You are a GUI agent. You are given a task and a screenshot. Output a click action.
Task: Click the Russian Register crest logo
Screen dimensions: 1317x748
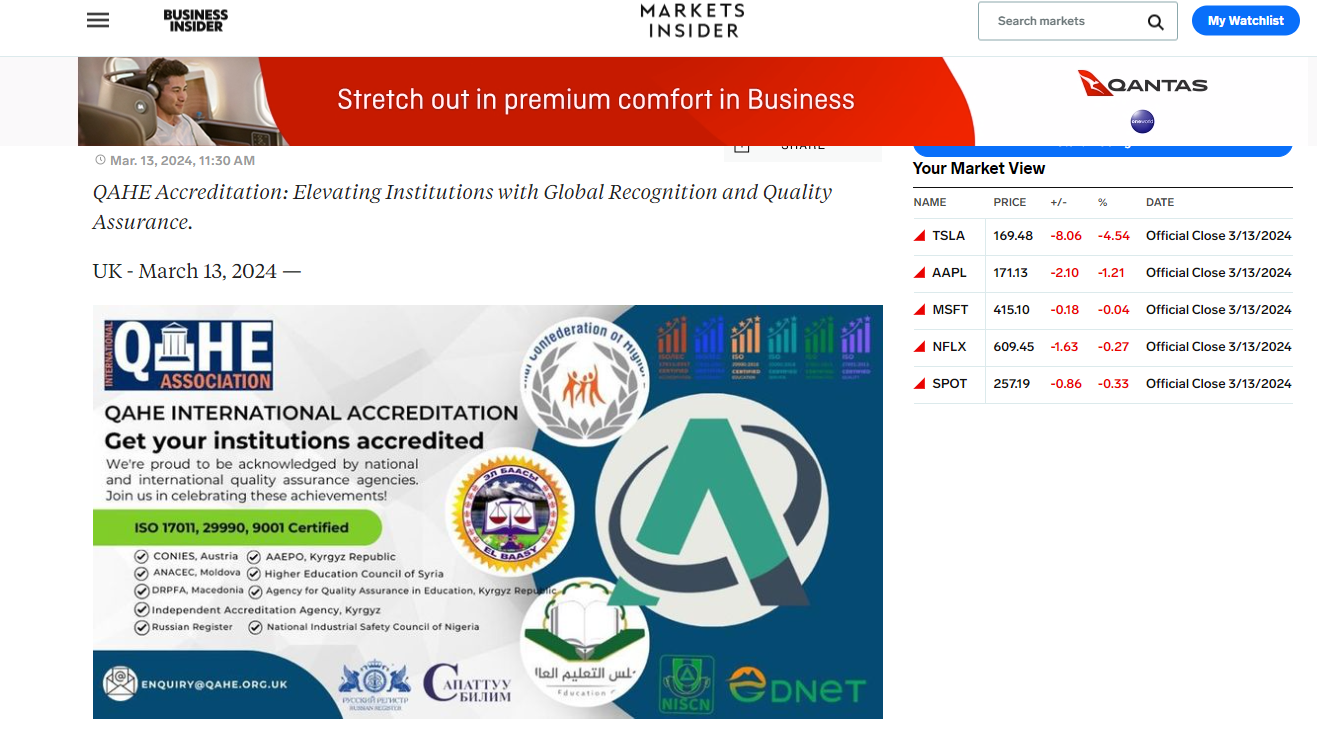point(375,684)
